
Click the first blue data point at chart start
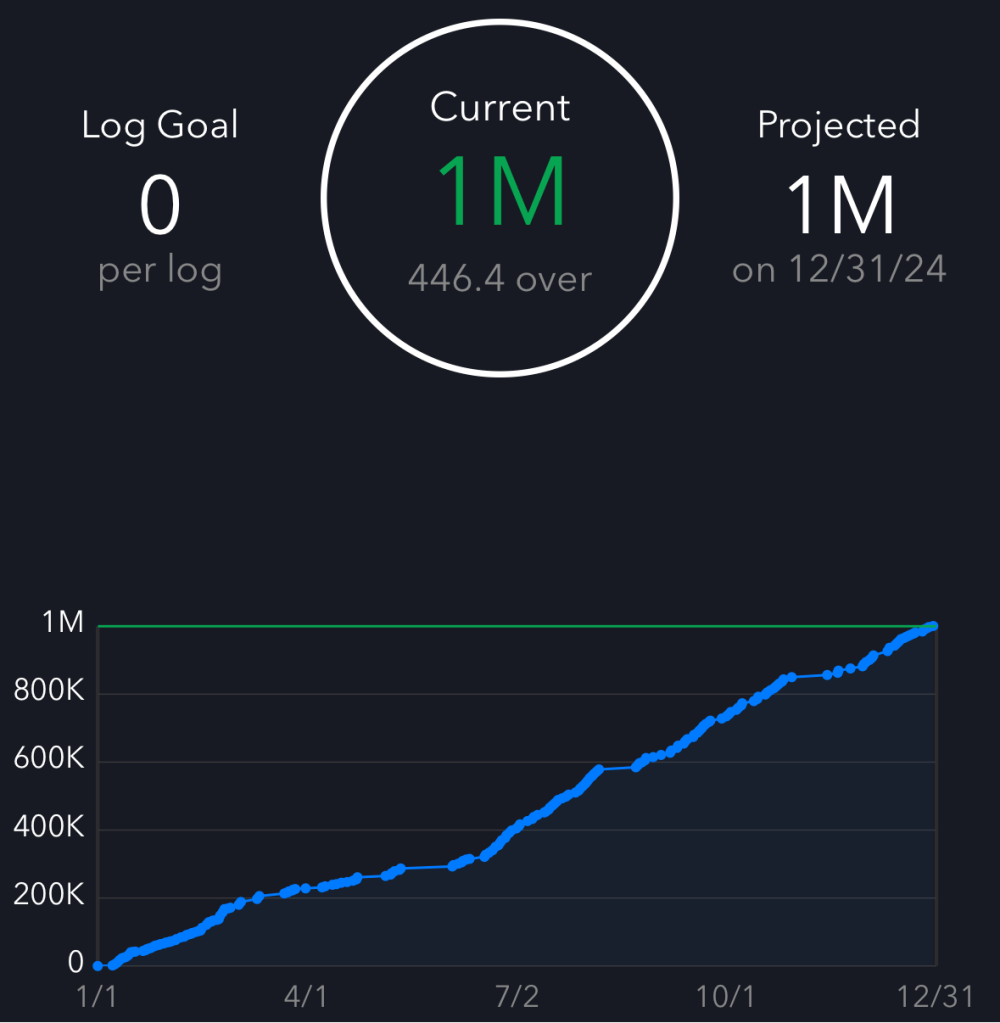[98, 965]
